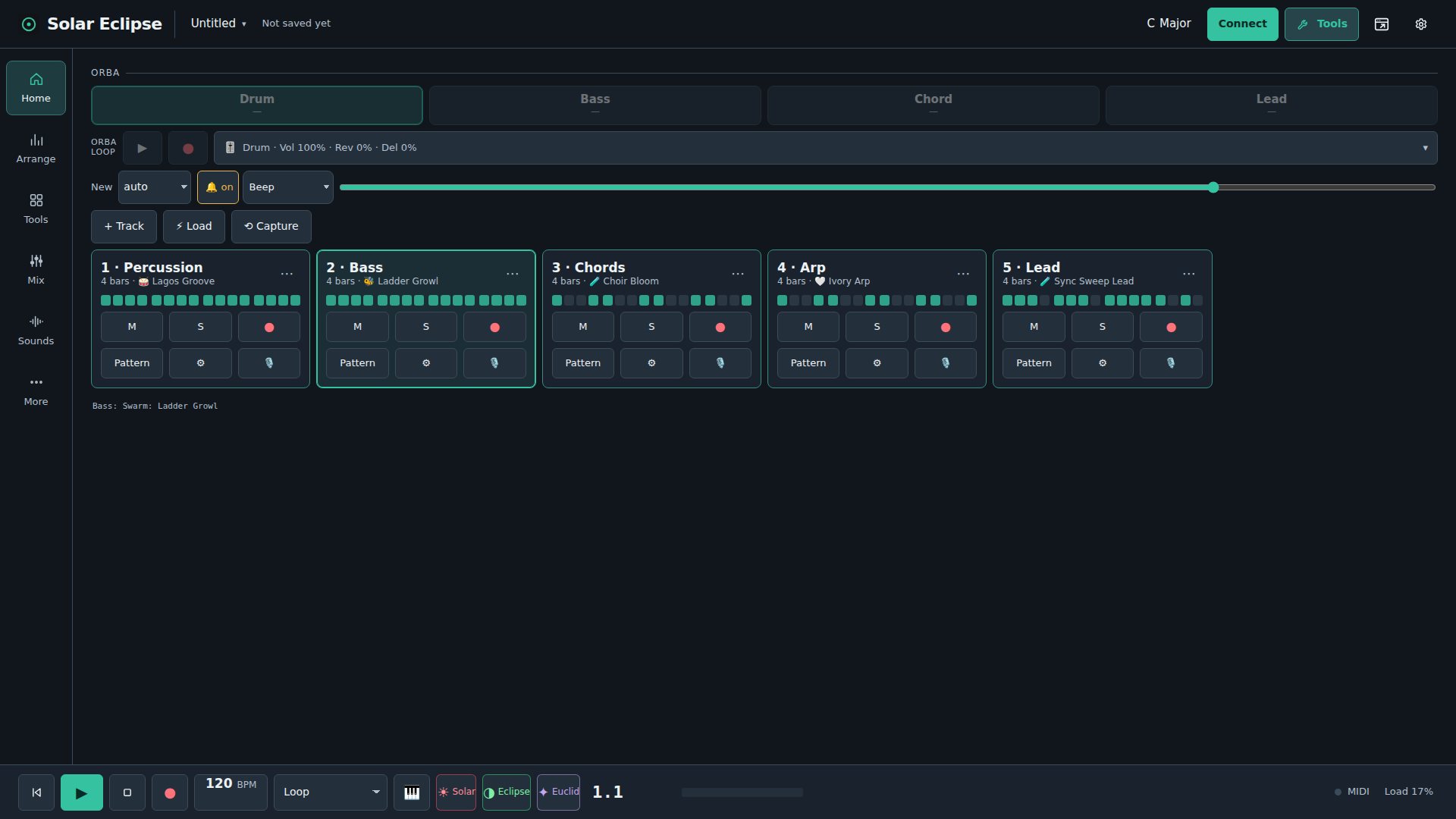Click the + Track button
1456x819 pixels.
[124, 227]
